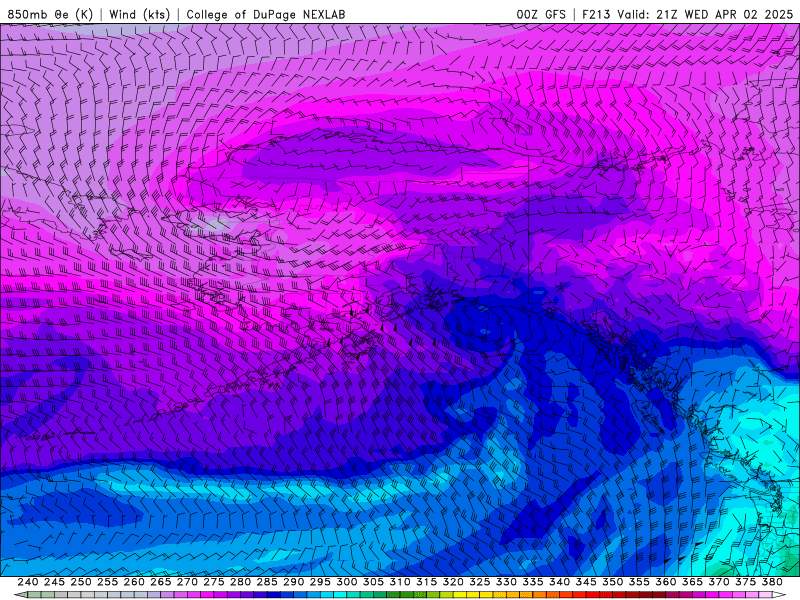800x600 pixels.
Task: Click the 275 value on the color scale
Action: pyautogui.click(x=214, y=582)
